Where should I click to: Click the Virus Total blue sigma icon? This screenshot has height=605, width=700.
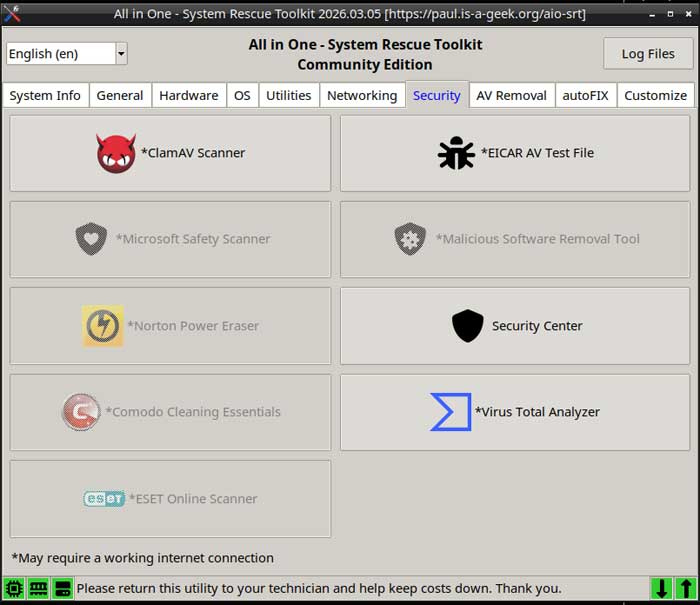pyautogui.click(x=451, y=412)
